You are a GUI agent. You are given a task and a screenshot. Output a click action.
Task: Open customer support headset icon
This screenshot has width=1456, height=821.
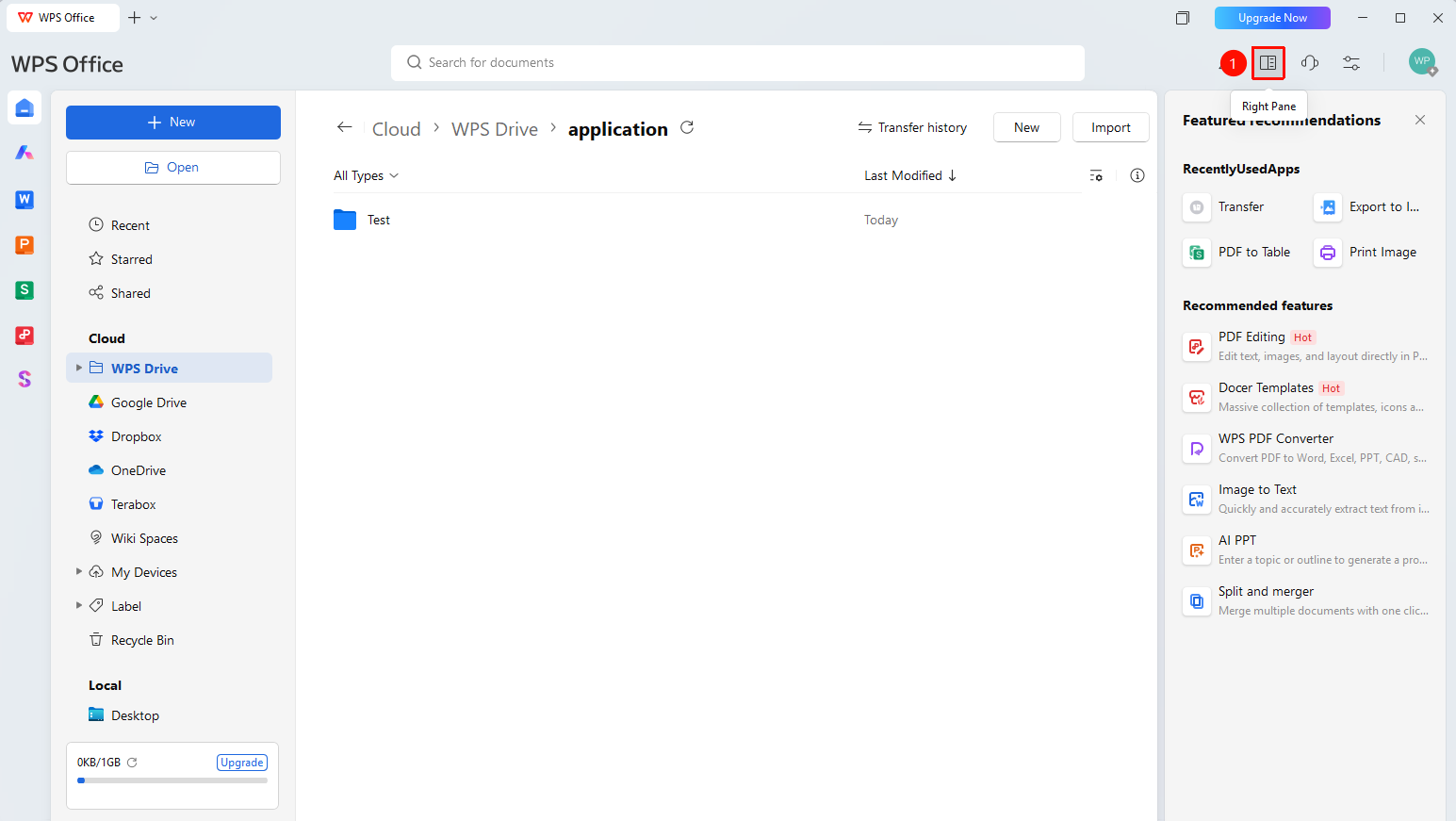[x=1310, y=63]
